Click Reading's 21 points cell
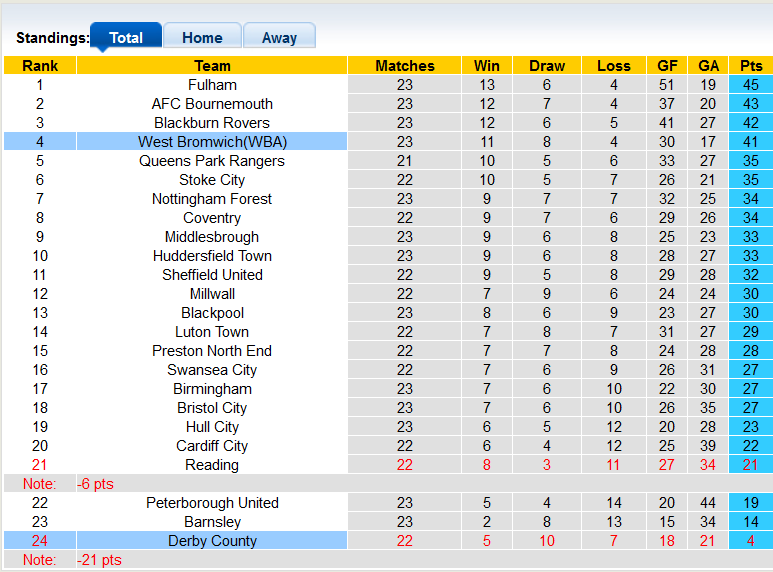The width and height of the screenshot is (773, 572). 750,465
